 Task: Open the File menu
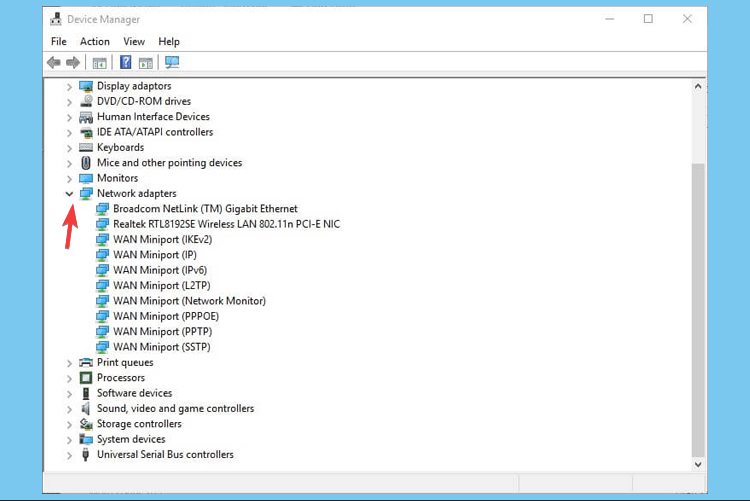(58, 42)
